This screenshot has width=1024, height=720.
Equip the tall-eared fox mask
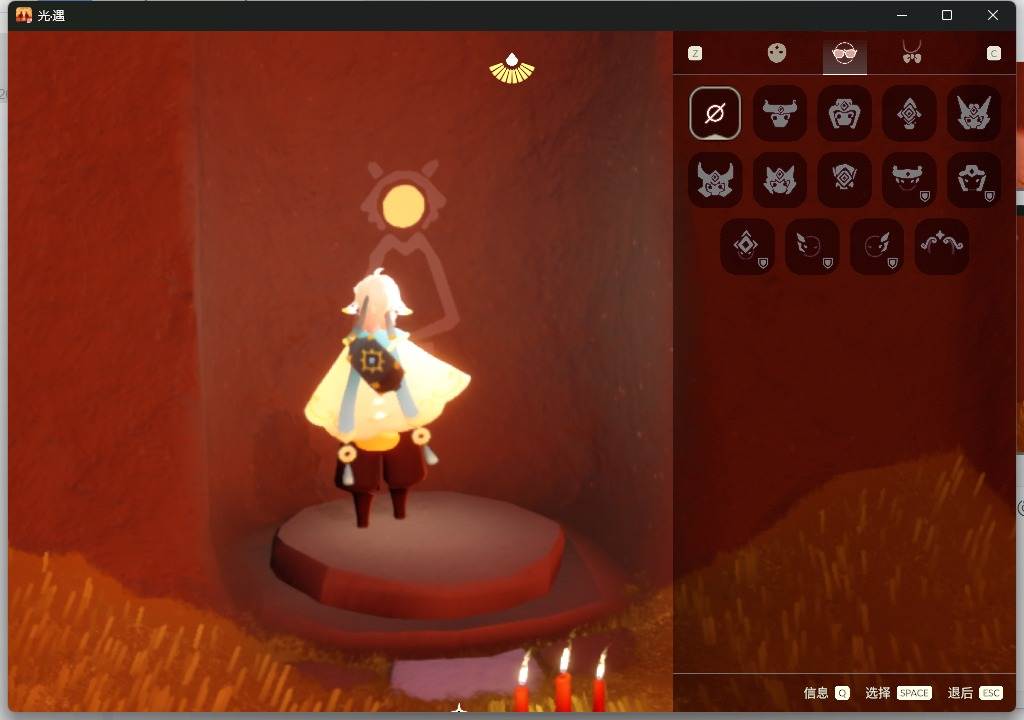(x=974, y=113)
